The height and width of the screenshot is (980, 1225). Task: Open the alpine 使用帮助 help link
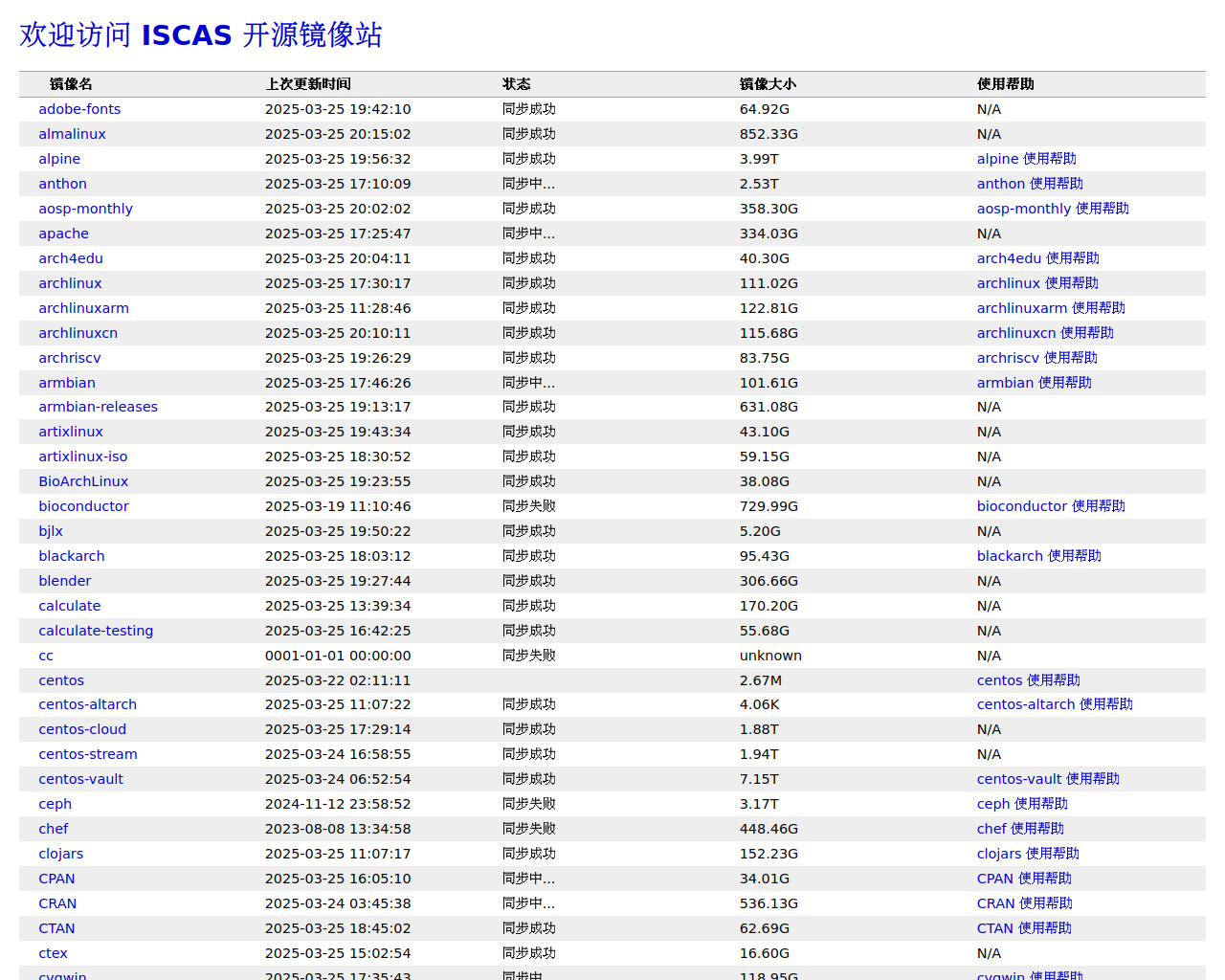click(x=1026, y=159)
